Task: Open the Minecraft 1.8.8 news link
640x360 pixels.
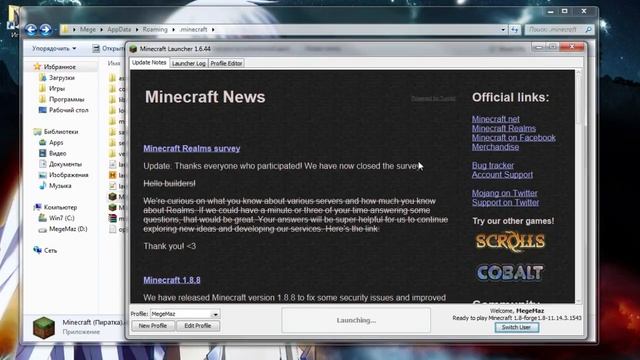Action: pos(172,280)
